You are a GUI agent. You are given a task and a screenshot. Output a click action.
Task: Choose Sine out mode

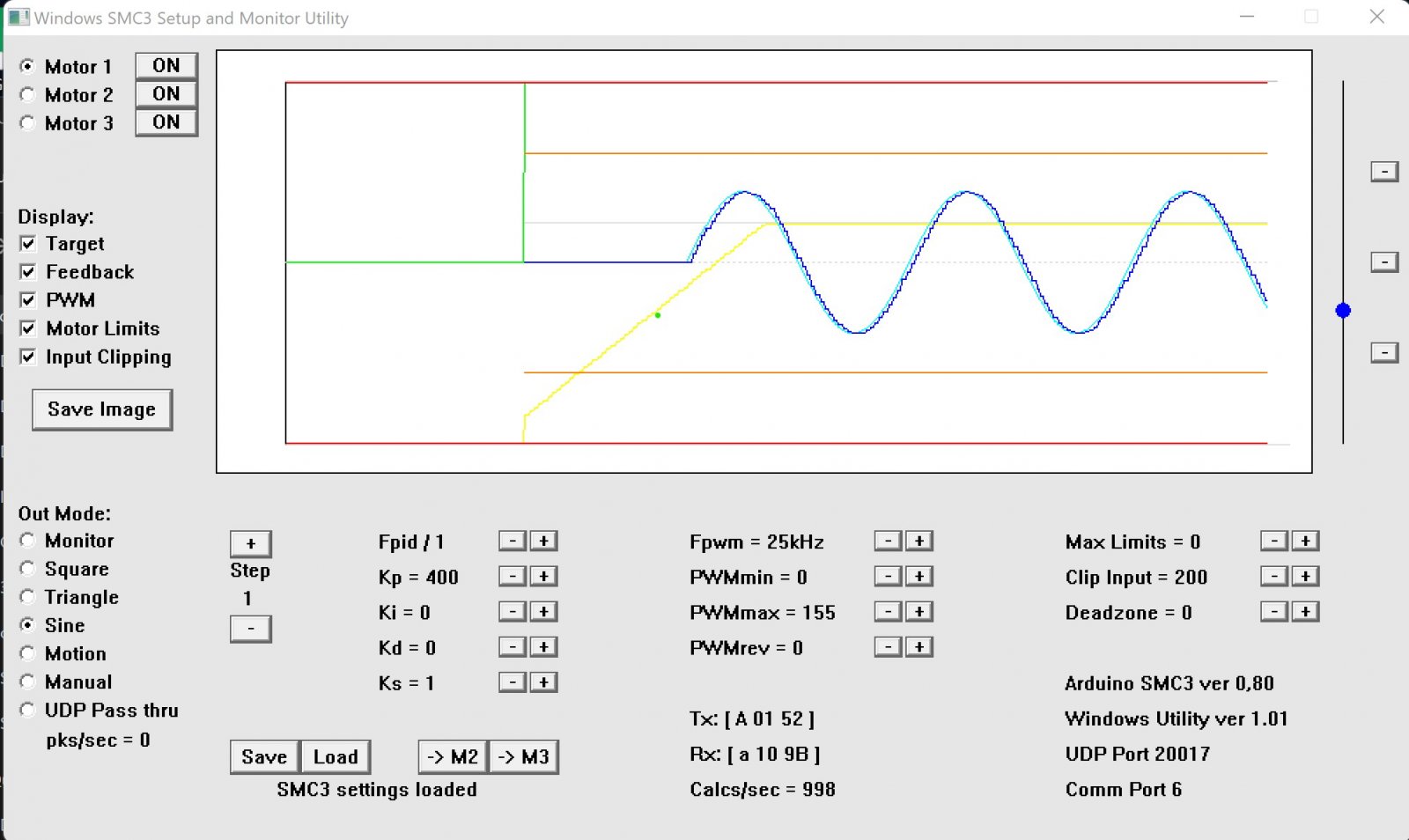click(27, 624)
